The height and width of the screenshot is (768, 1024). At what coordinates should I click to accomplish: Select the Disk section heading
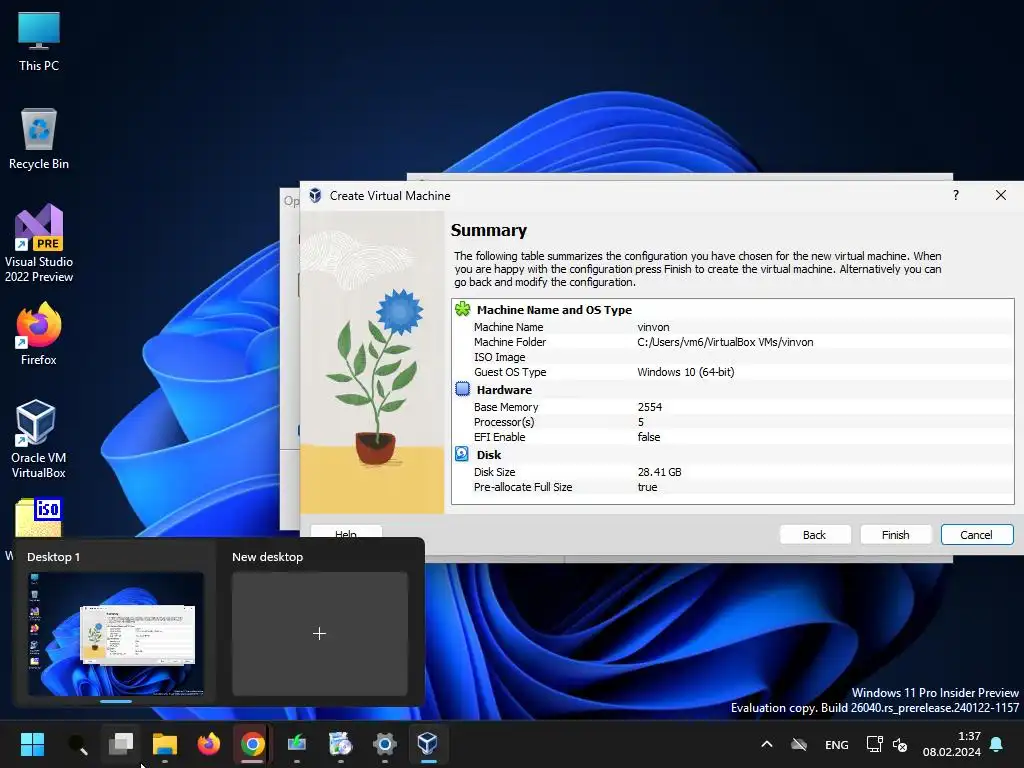(489, 455)
